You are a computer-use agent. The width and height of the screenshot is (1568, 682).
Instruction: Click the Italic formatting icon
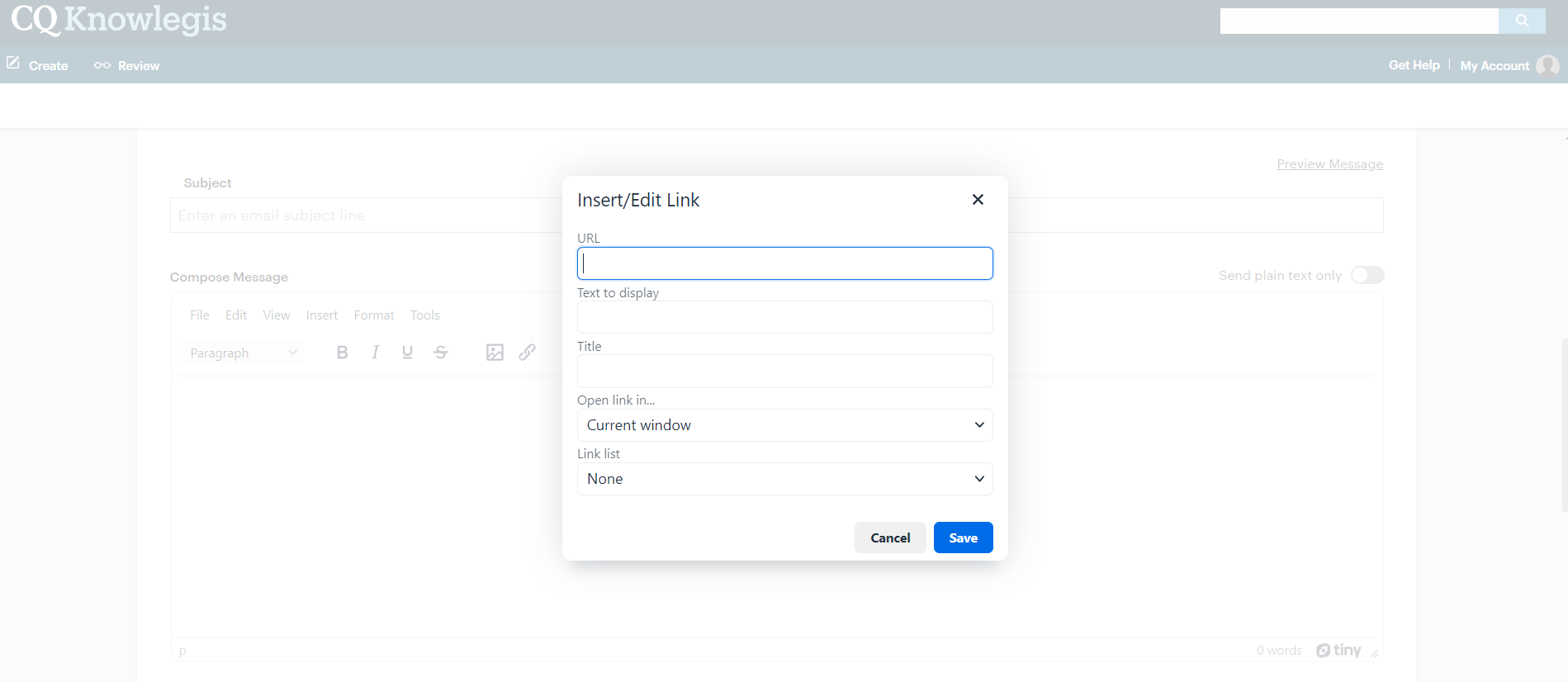tap(375, 353)
